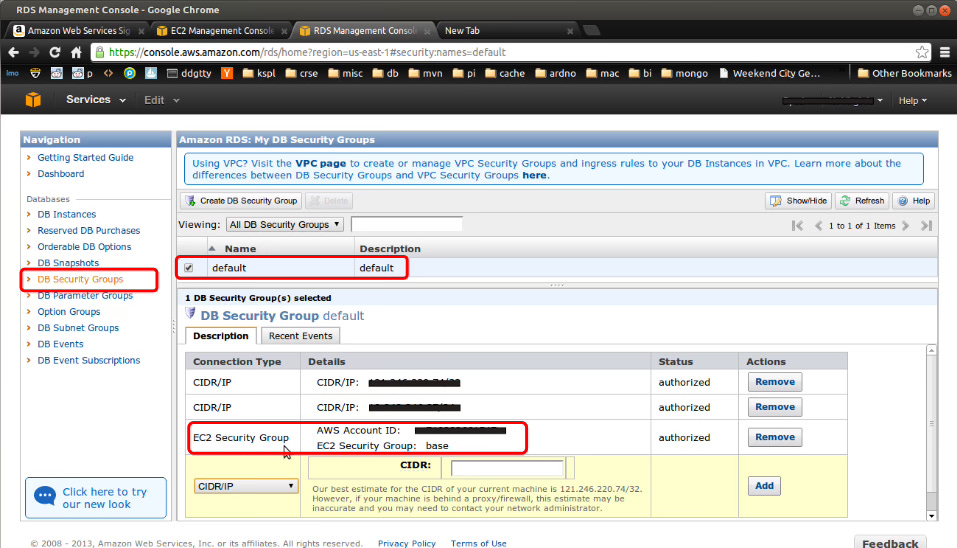The height and width of the screenshot is (548, 957).
Task: Sort security groups by Name arrow
Action: tap(212, 248)
